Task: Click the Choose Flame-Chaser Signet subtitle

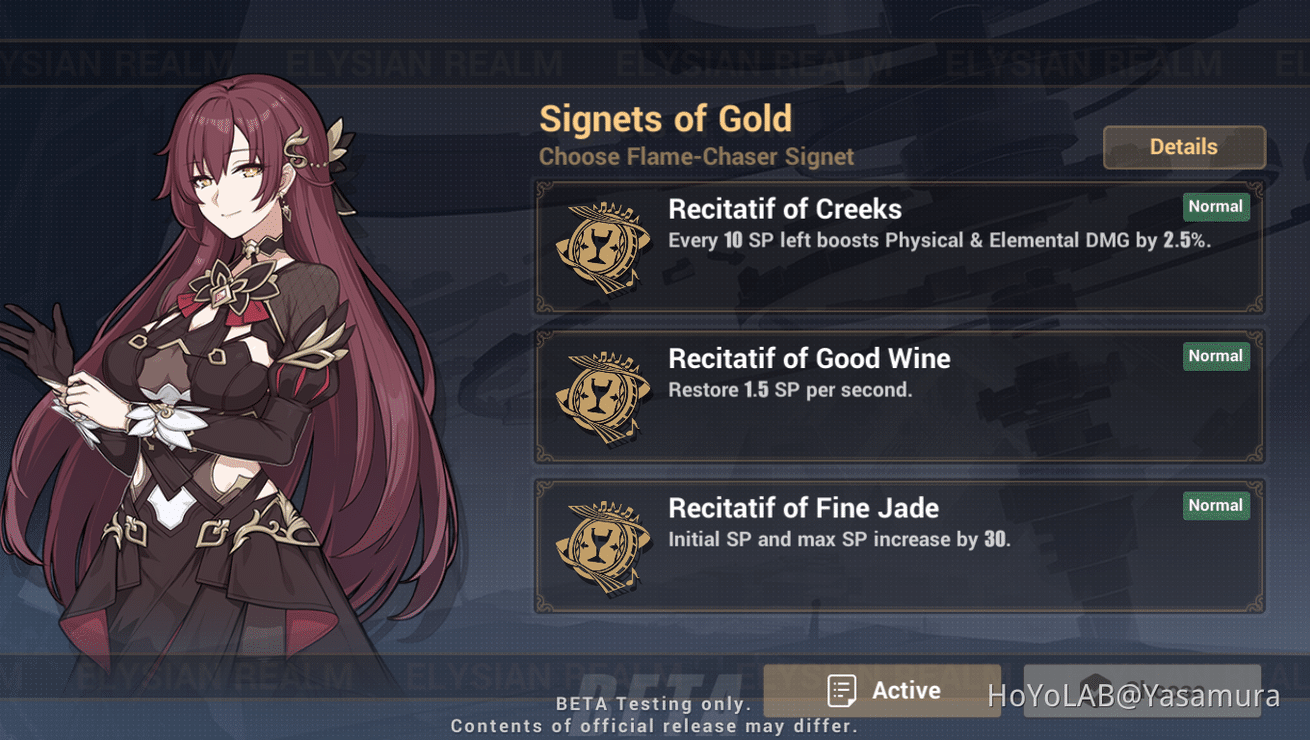Action: [x=696, y=157]
